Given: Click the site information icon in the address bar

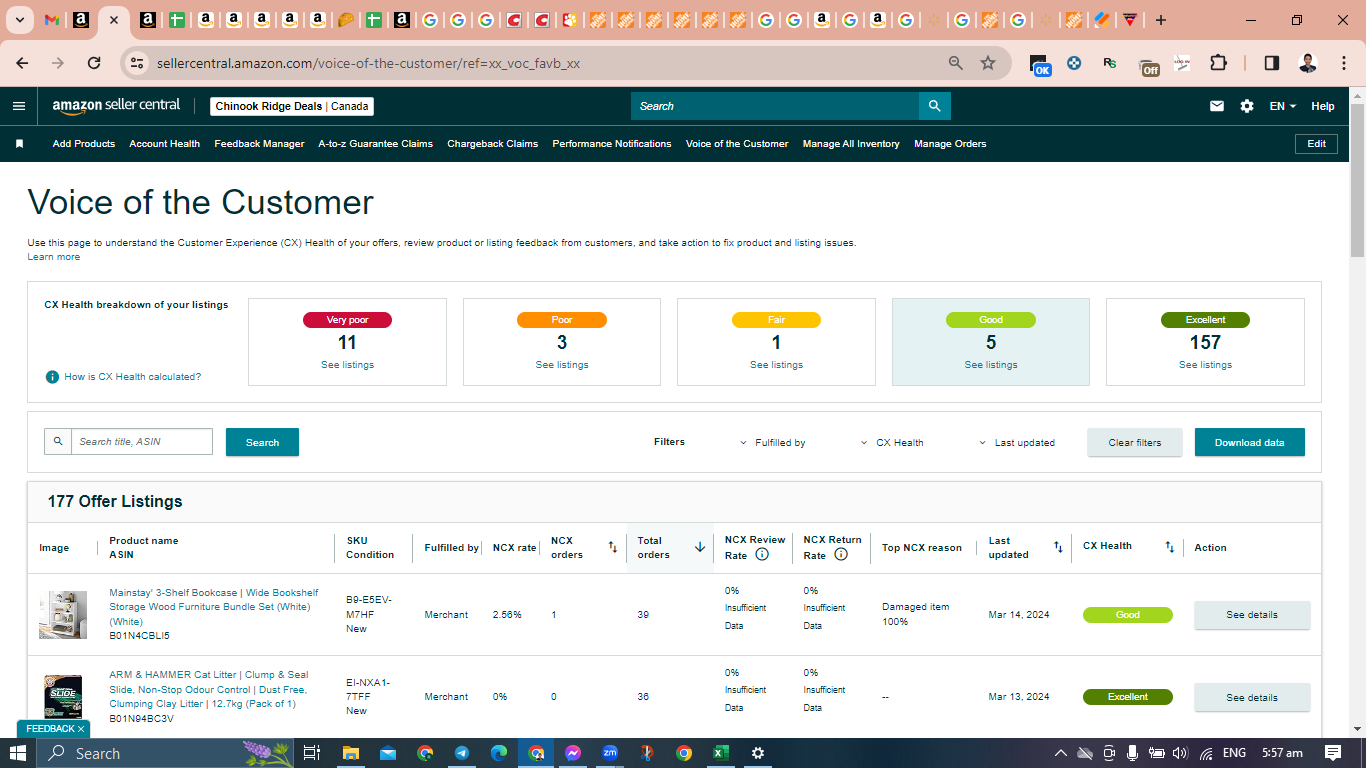Looking at the screenshot, I should click(139, 63).
